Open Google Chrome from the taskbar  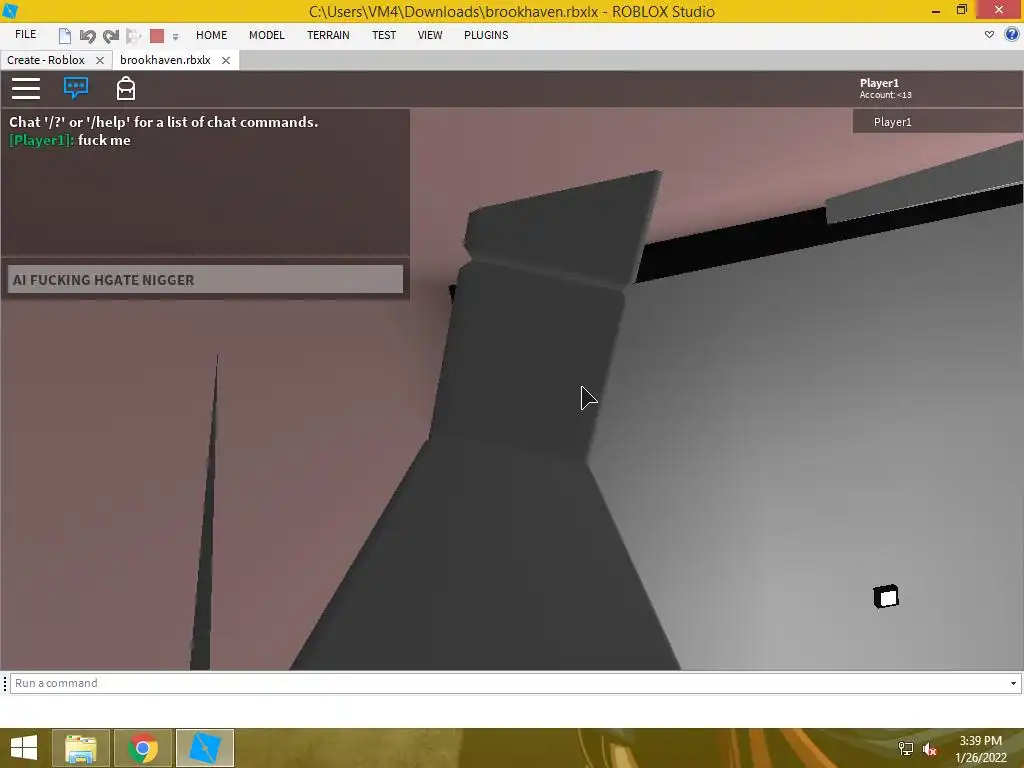click(x=143, y=748)
